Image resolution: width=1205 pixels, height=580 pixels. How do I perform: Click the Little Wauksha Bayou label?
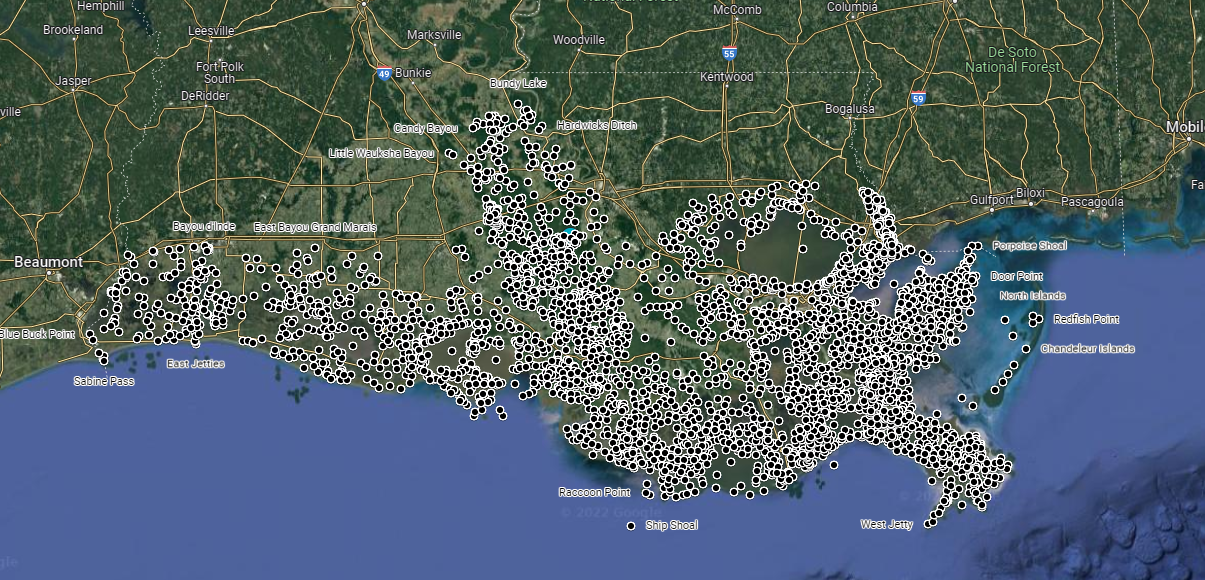point(380,154)
